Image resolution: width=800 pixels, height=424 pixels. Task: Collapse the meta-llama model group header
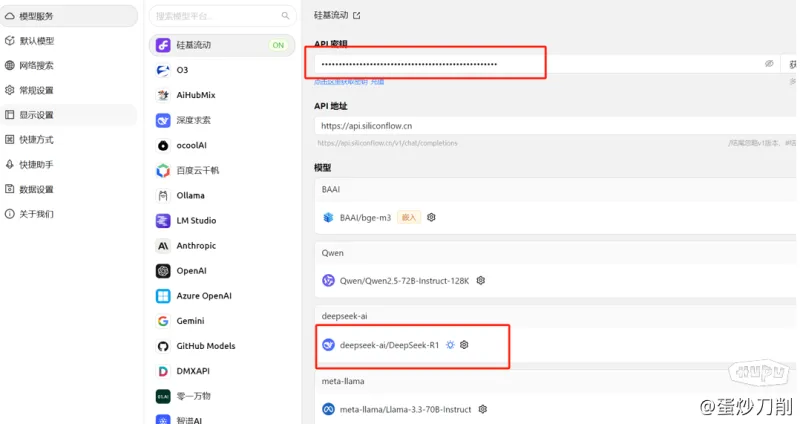tap(555, 381)
